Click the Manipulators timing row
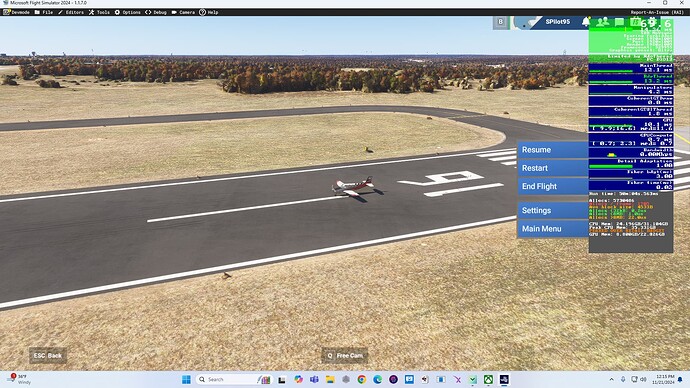This screenshot has width=690, height=388. tap(631, 90)
